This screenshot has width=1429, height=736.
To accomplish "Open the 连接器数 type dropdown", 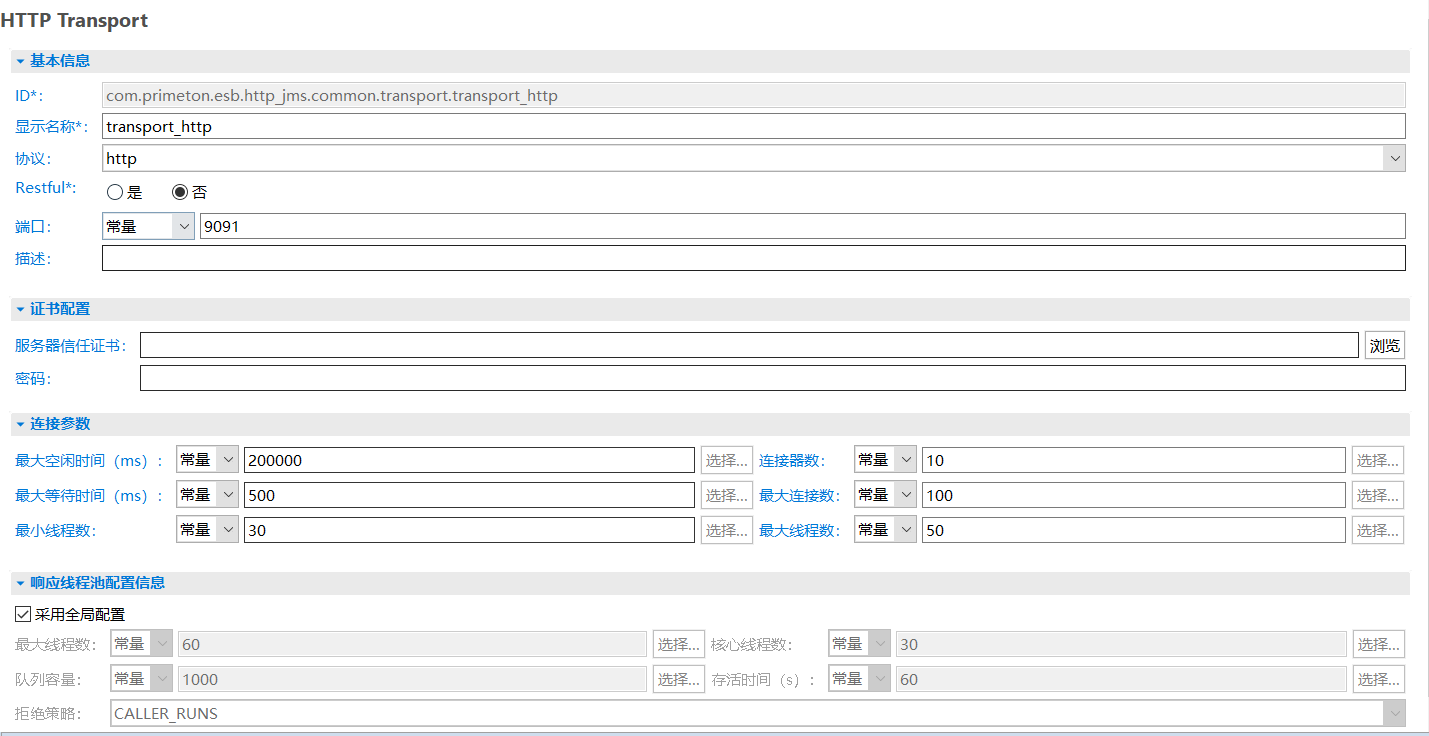I will pyautogui.click(x=885, y=460).
